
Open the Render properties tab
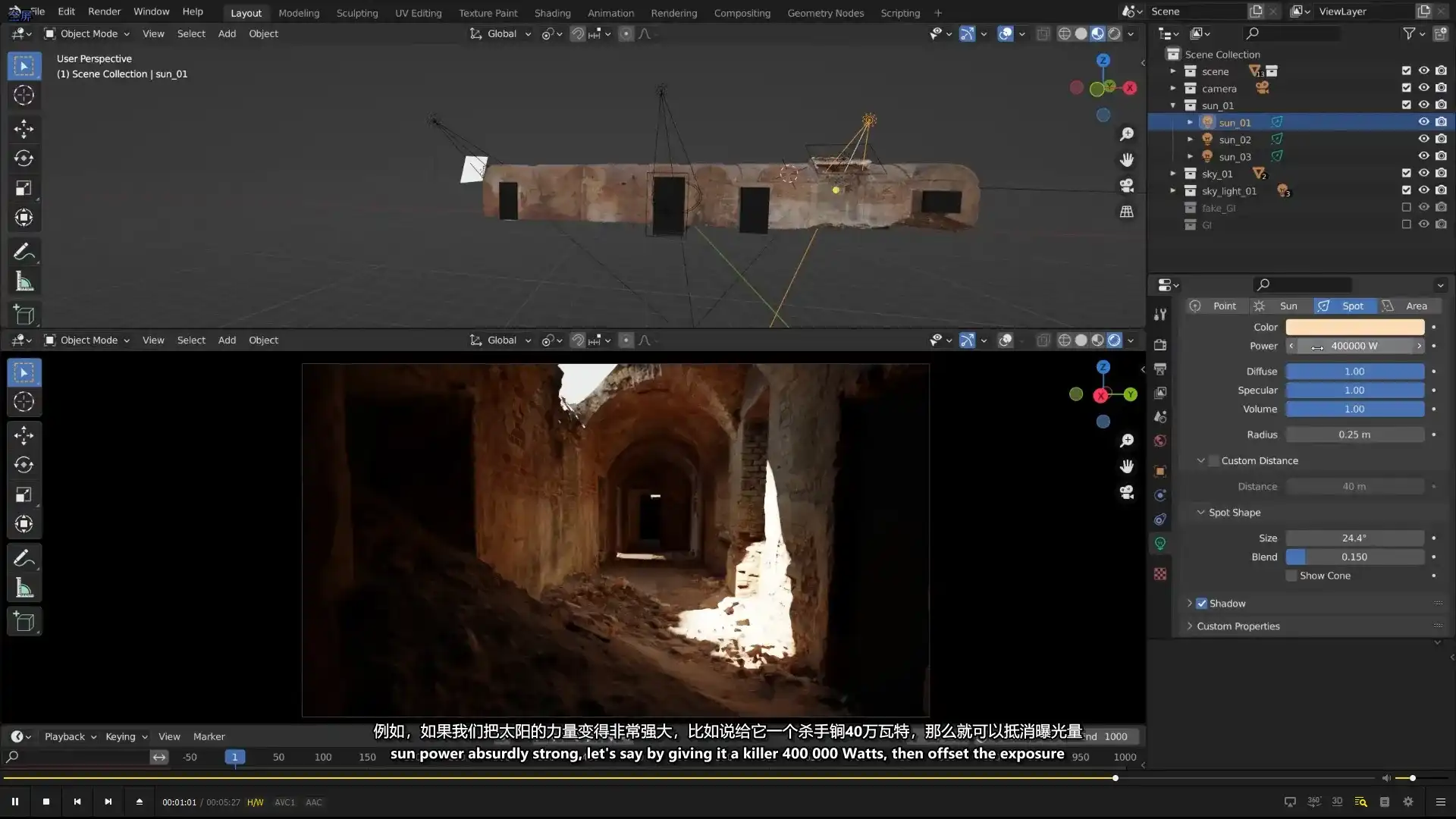pos(1160,345)
